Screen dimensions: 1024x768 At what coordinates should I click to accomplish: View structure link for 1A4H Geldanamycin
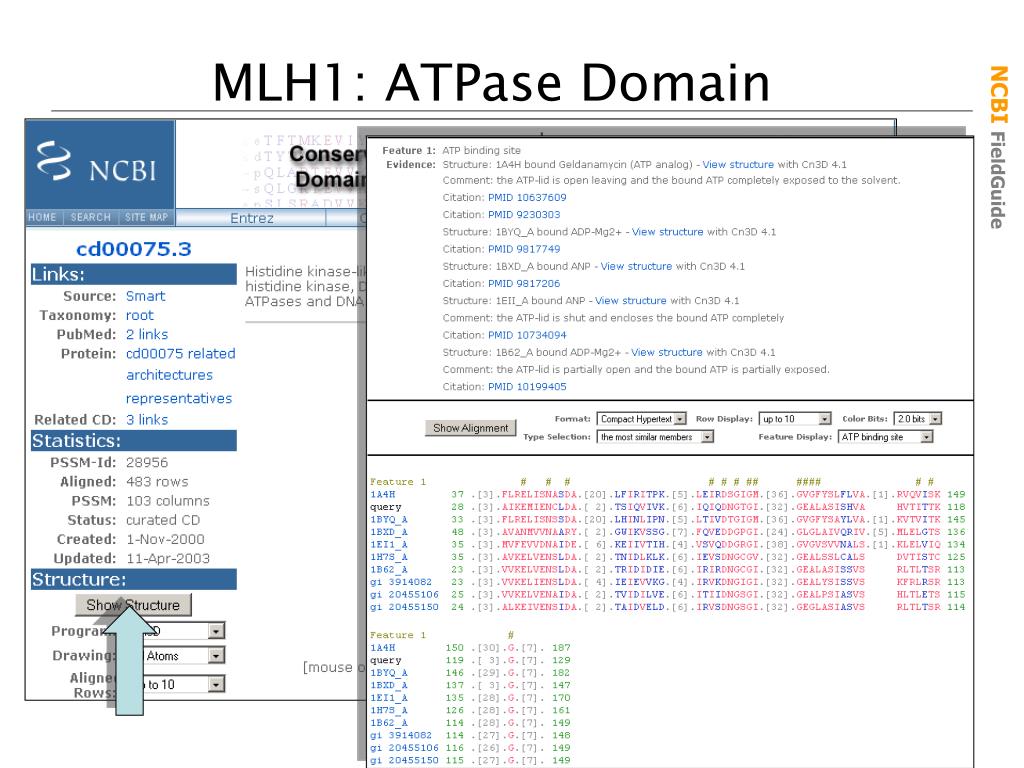click(x=738, y=165)
